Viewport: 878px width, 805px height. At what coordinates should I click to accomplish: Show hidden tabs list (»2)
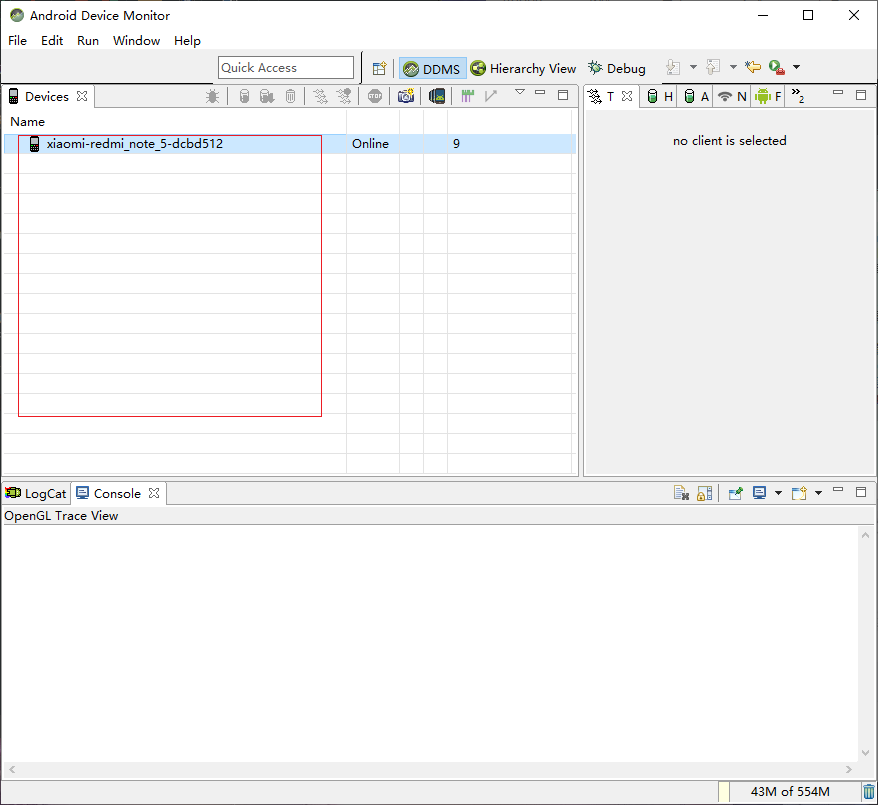[x=798, y=96]
